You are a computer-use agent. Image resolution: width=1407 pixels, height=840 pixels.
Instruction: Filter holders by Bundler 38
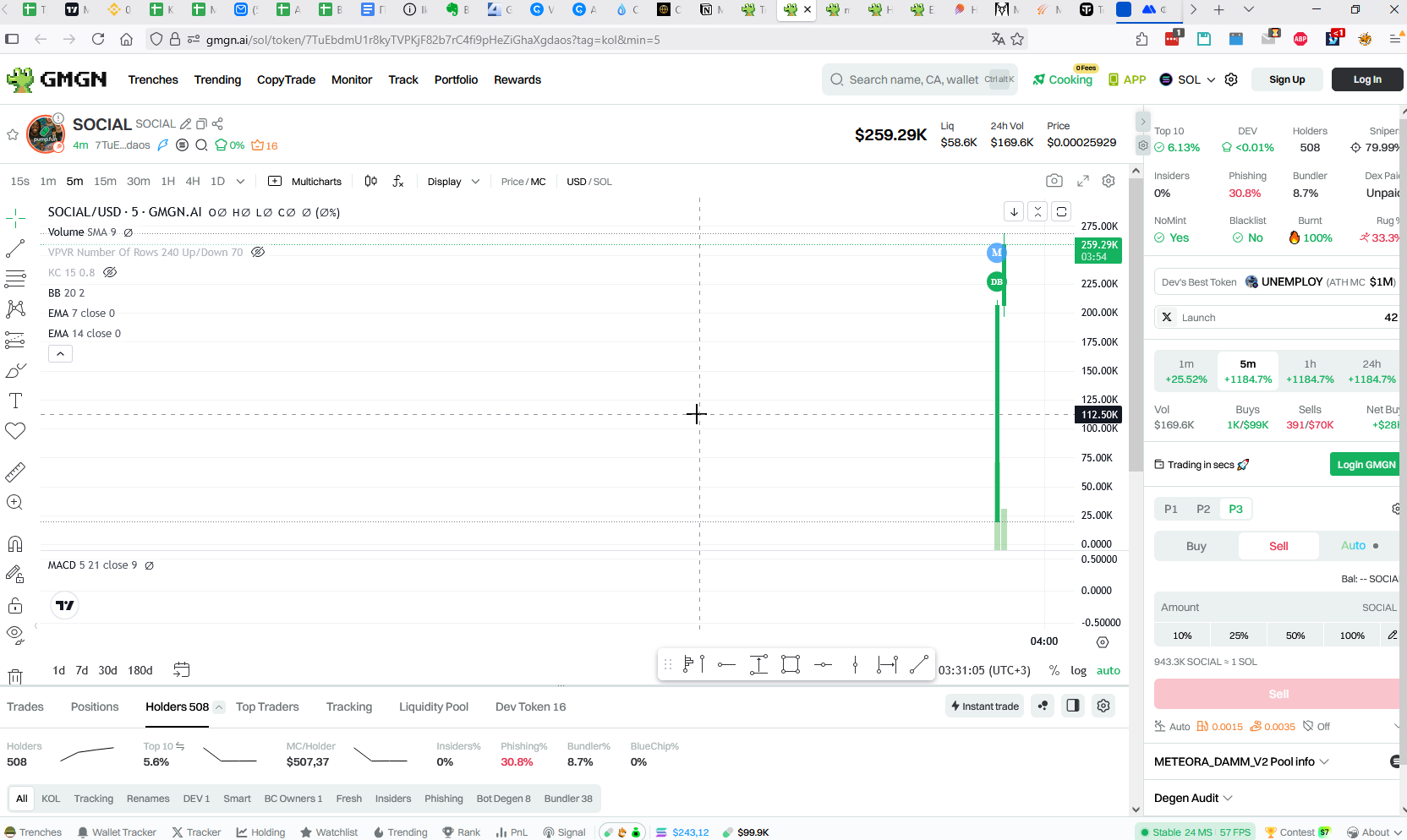tap(568, 799)
